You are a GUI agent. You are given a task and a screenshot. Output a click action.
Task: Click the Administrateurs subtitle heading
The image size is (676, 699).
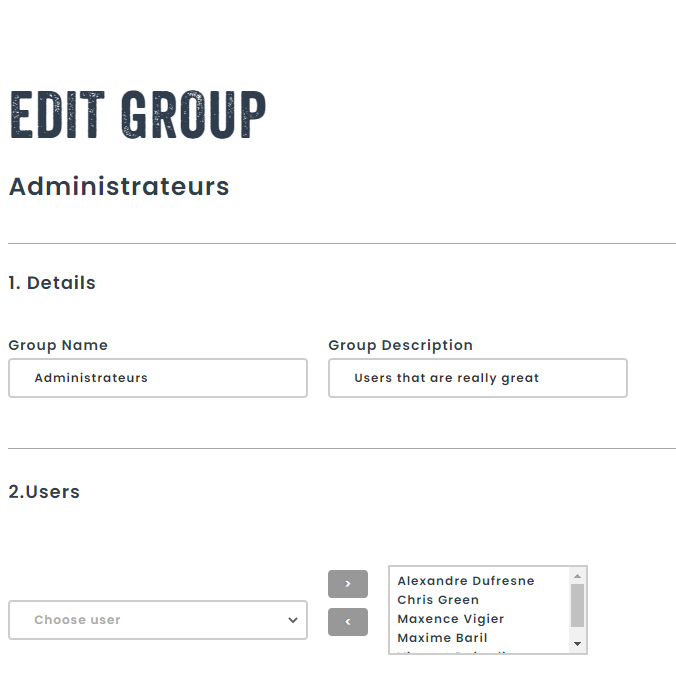[119, 187]
